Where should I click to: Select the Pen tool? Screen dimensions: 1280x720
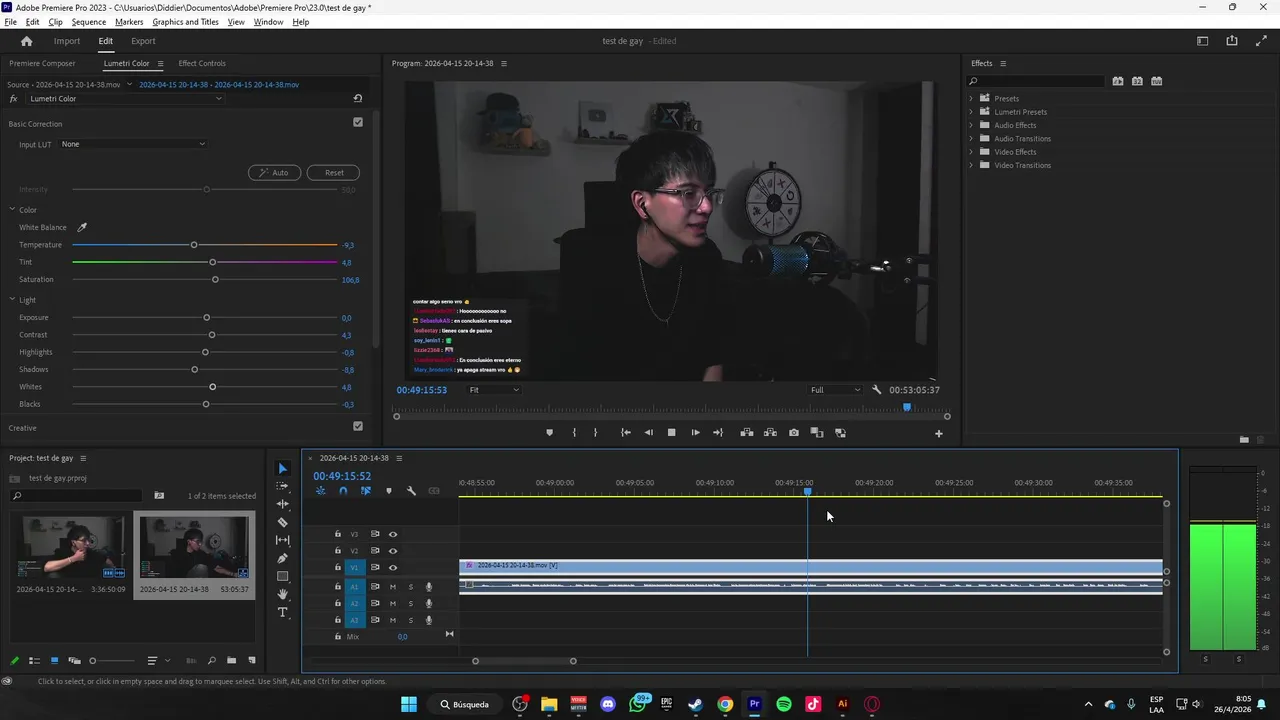point(282,558)
